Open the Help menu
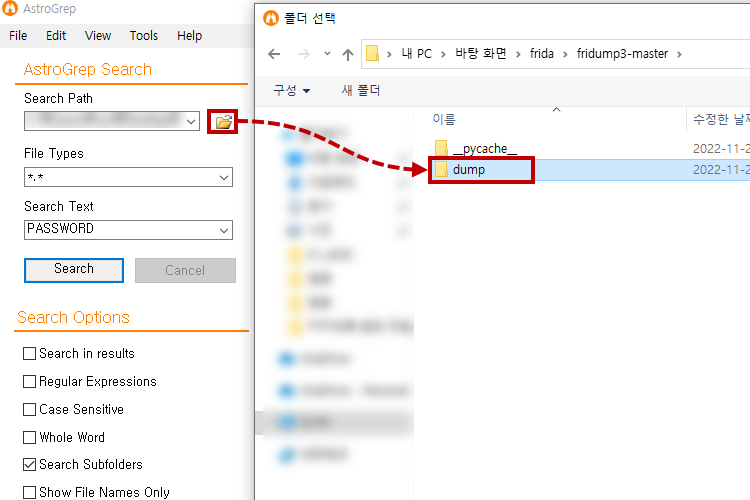This screenshot has height=500, width=750. pos(189,36)
